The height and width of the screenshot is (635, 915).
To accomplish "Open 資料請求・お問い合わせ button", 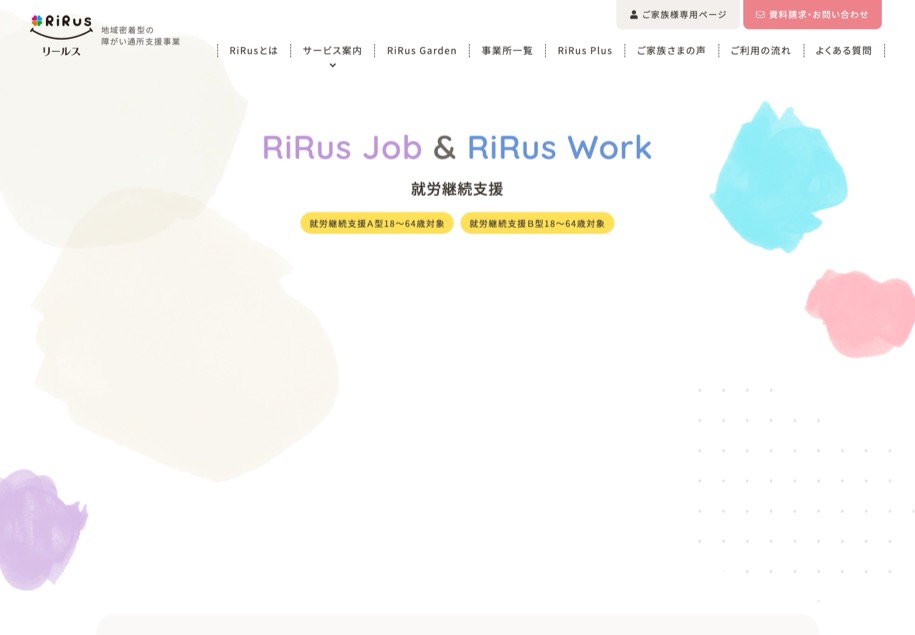I will point(812,14).
